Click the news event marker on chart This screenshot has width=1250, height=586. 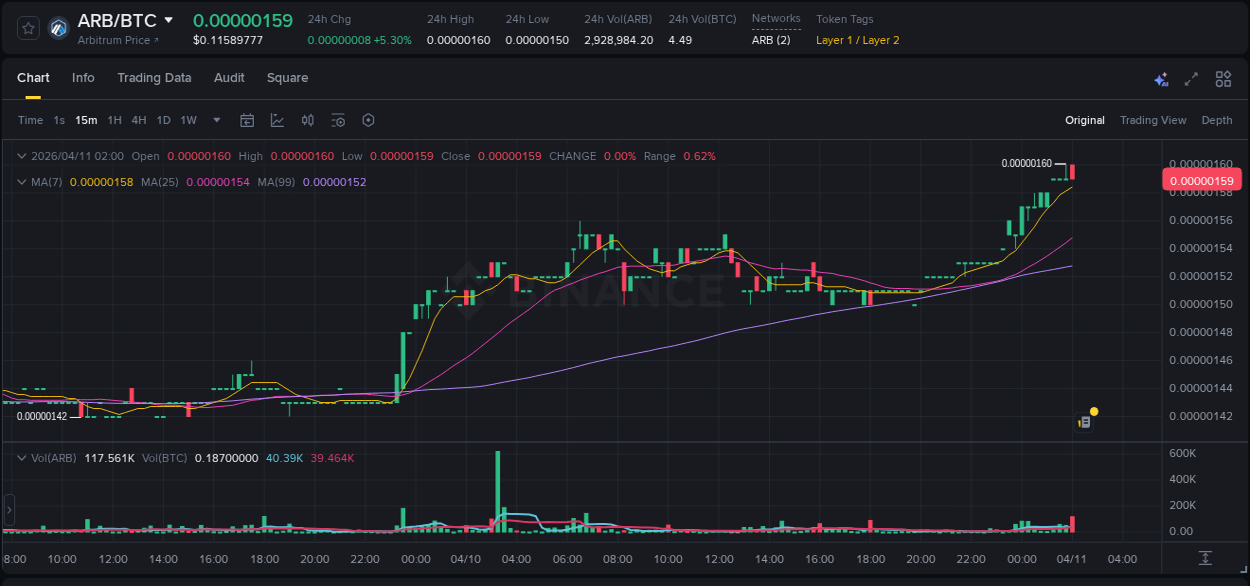[x=1084, y=422]
